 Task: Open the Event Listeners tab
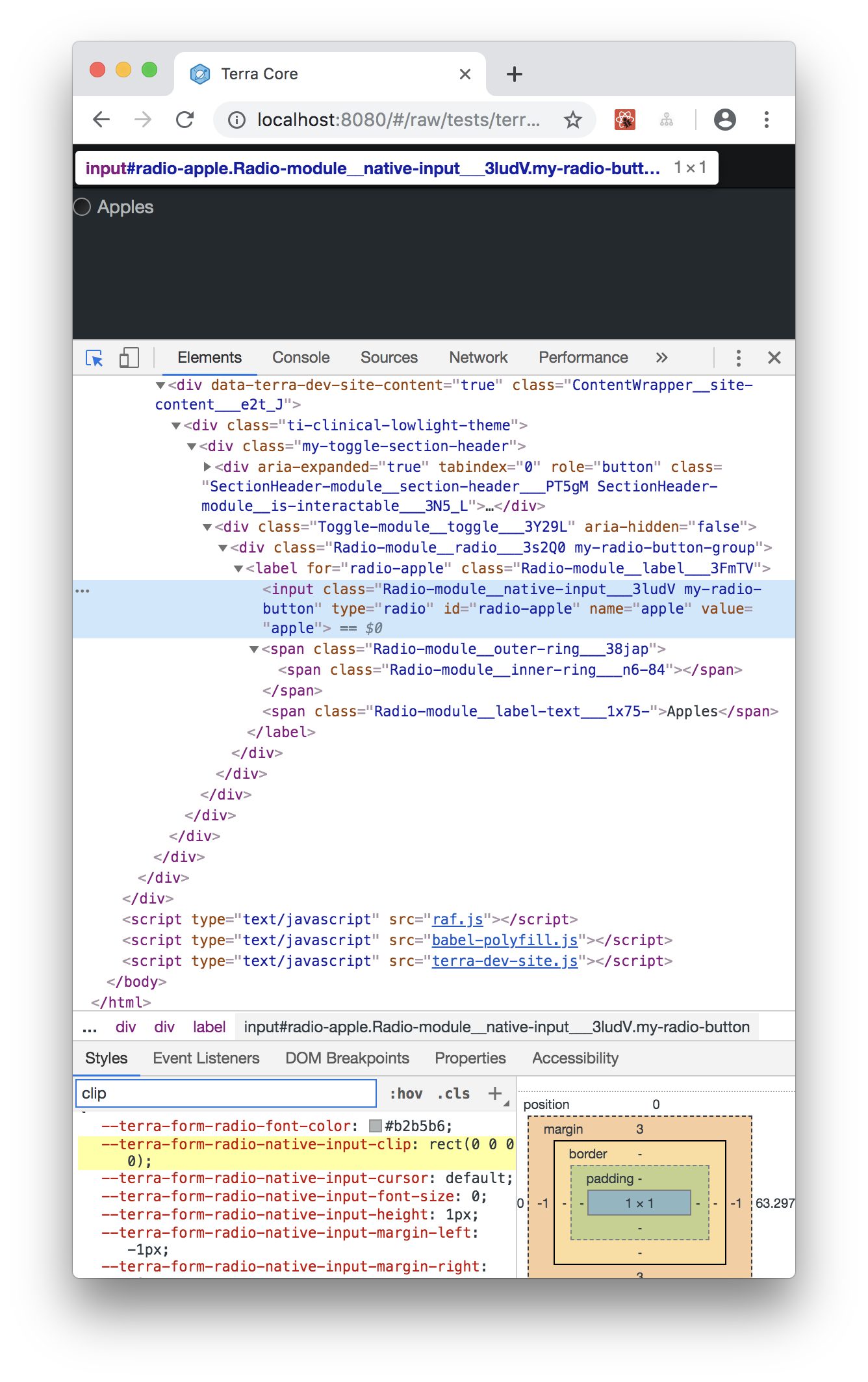206,1058
